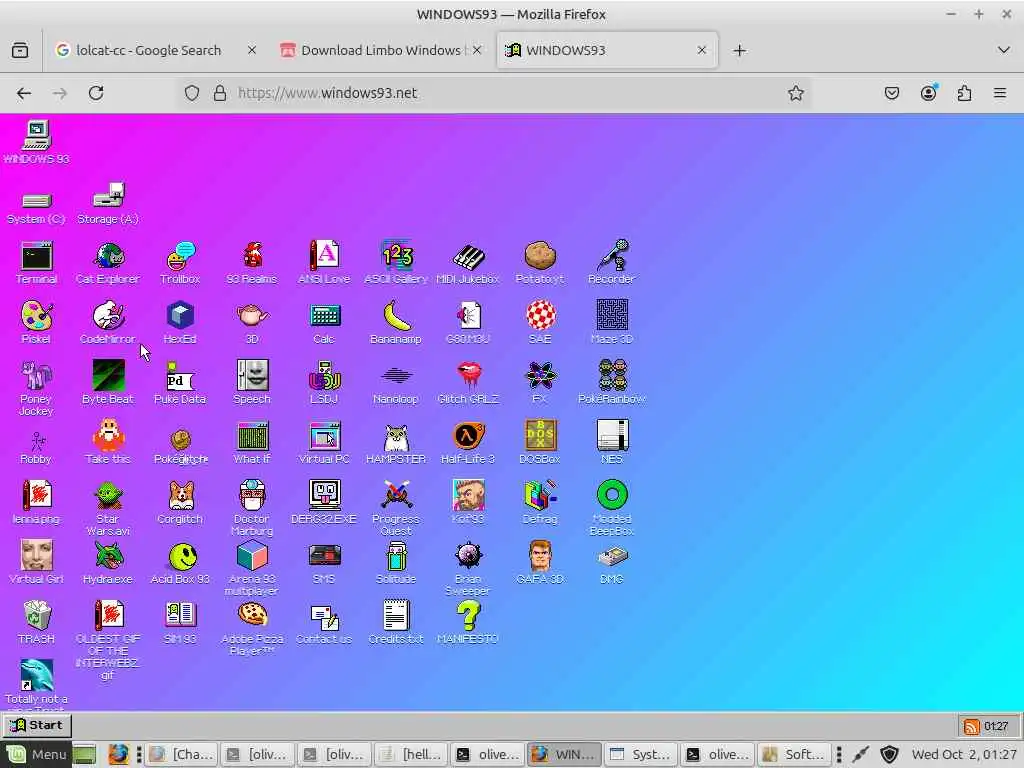Open the MANIFESTO question mark icon
The image size is (1024, 768).
[x=468, y=623]
